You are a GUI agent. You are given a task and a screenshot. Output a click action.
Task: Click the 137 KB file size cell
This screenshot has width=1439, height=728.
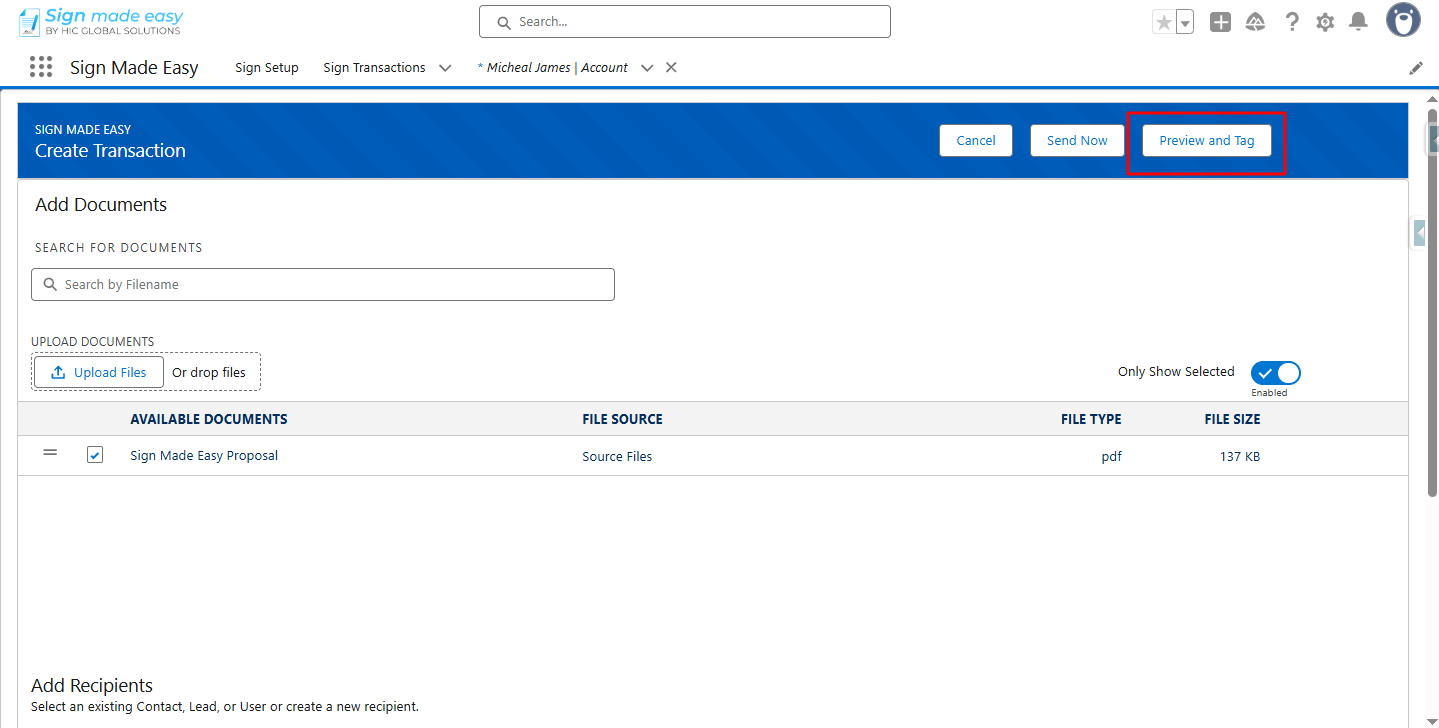pos(1240,457)
